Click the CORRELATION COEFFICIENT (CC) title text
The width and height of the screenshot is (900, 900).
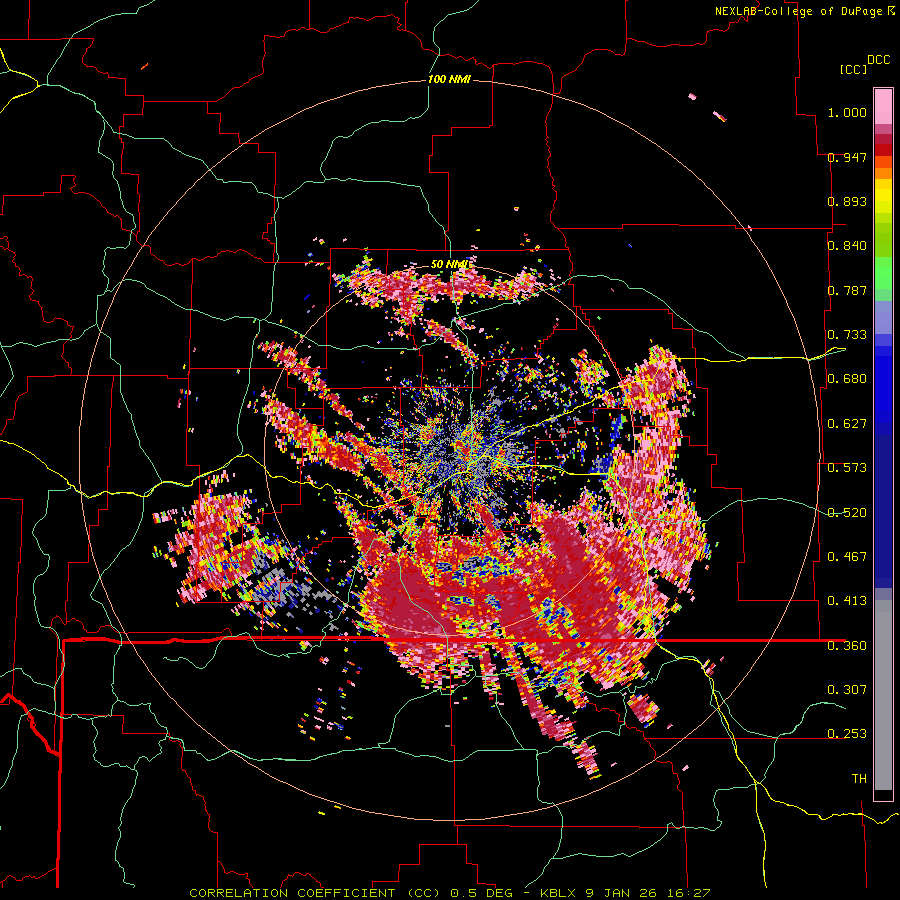coord(314,893)
